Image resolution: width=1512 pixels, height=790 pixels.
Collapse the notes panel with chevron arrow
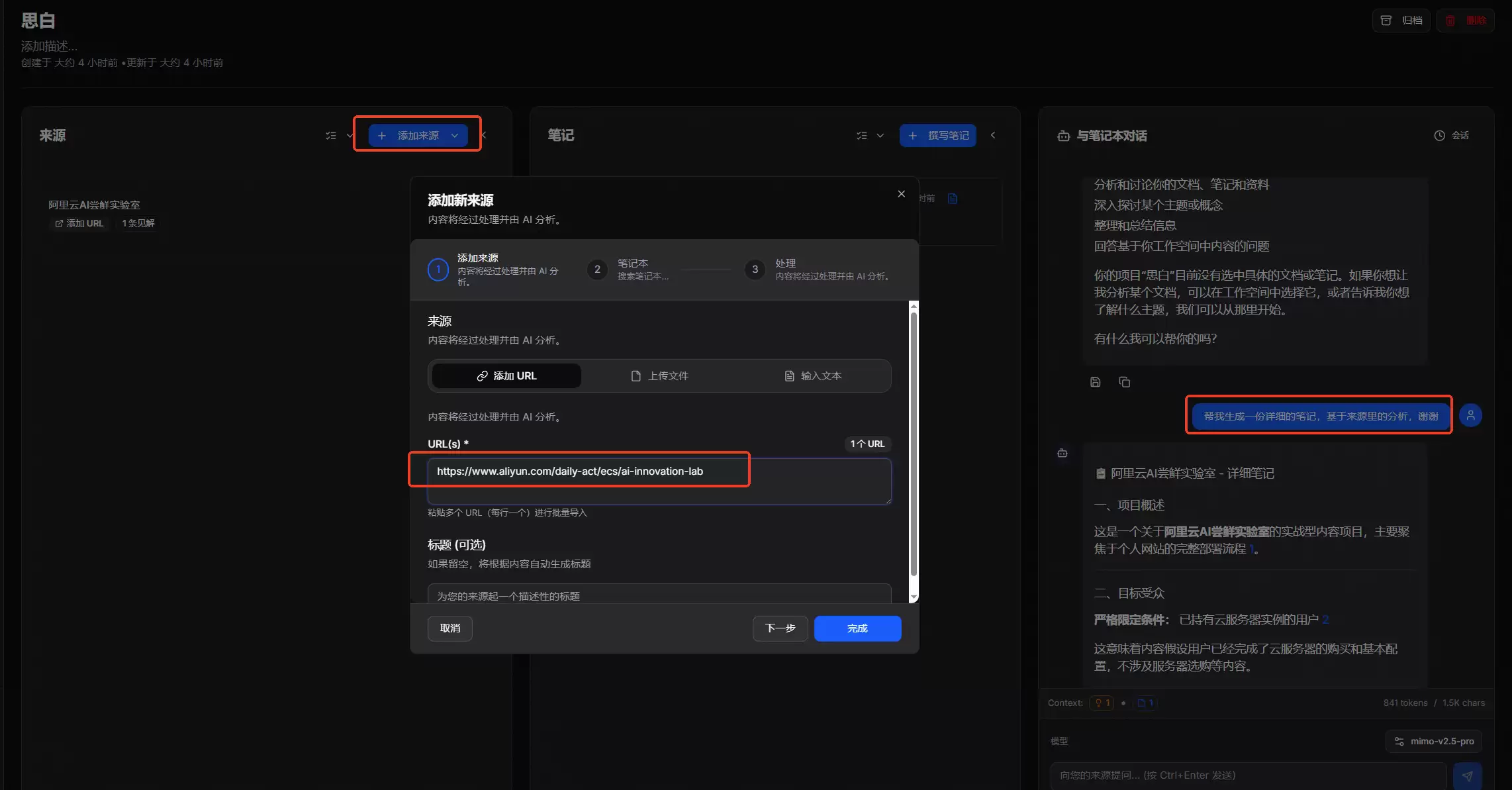point(993,135)
